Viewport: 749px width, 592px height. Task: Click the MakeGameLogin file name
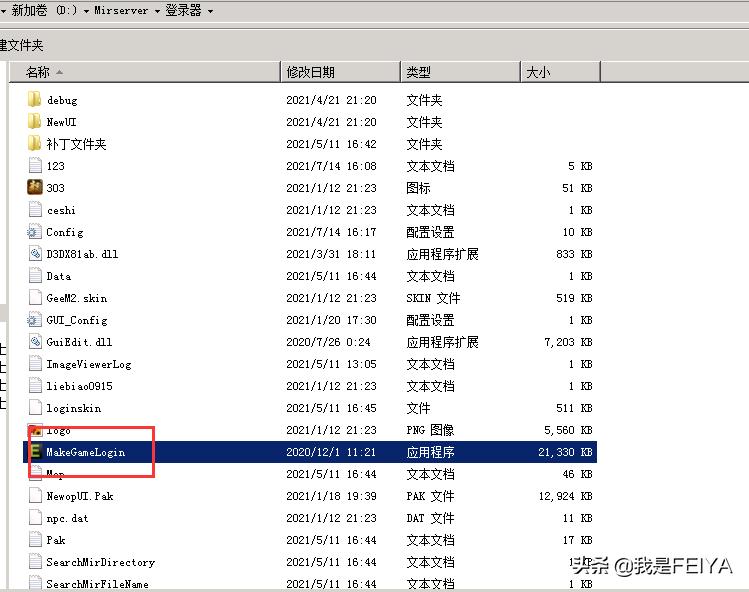point(86,452)
